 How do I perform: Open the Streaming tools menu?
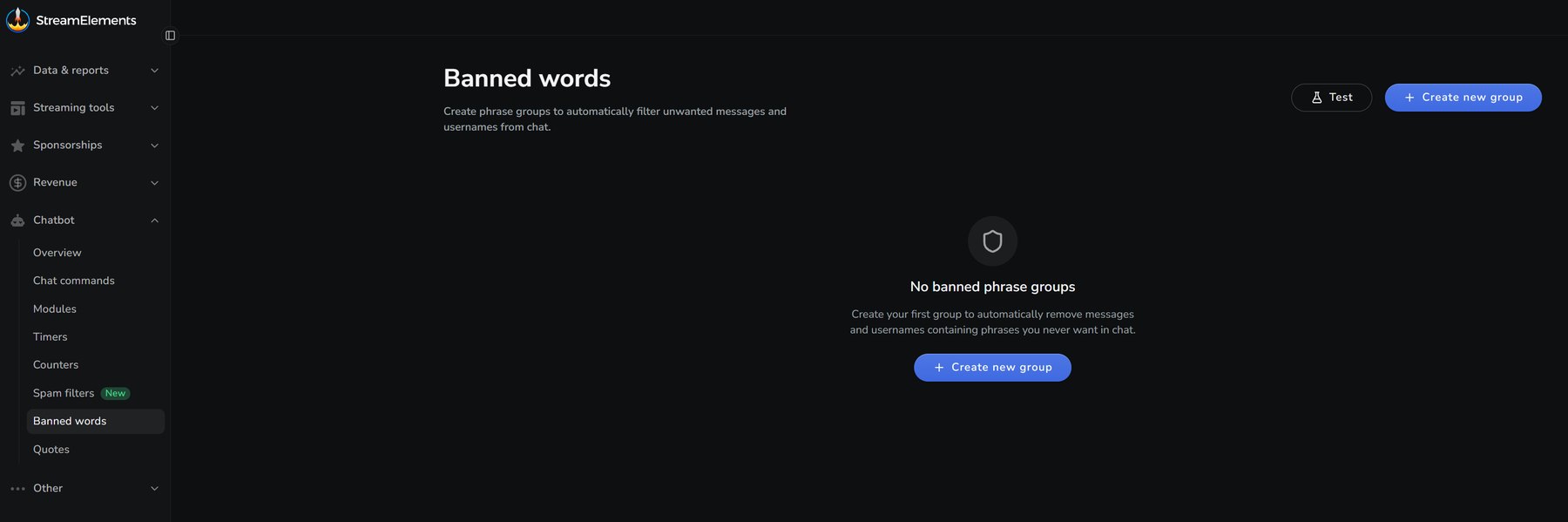tap(73, 108)
